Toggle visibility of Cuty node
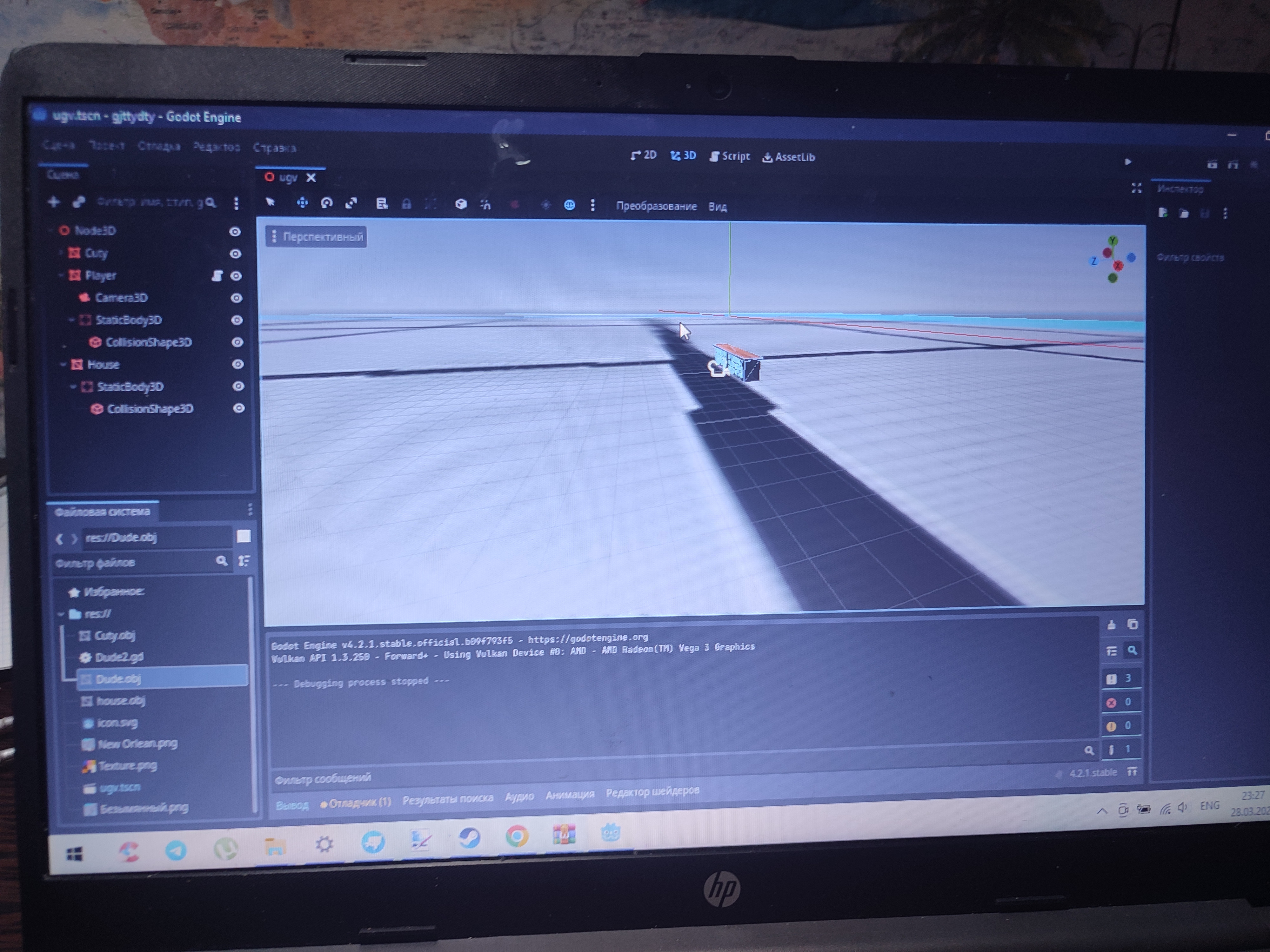 pos(235,254)
